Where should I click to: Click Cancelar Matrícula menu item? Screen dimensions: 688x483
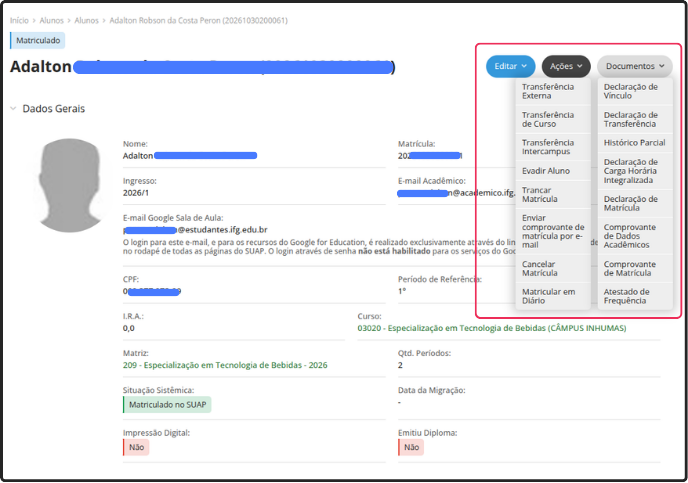pyautogui.click(x=539, y=268)
